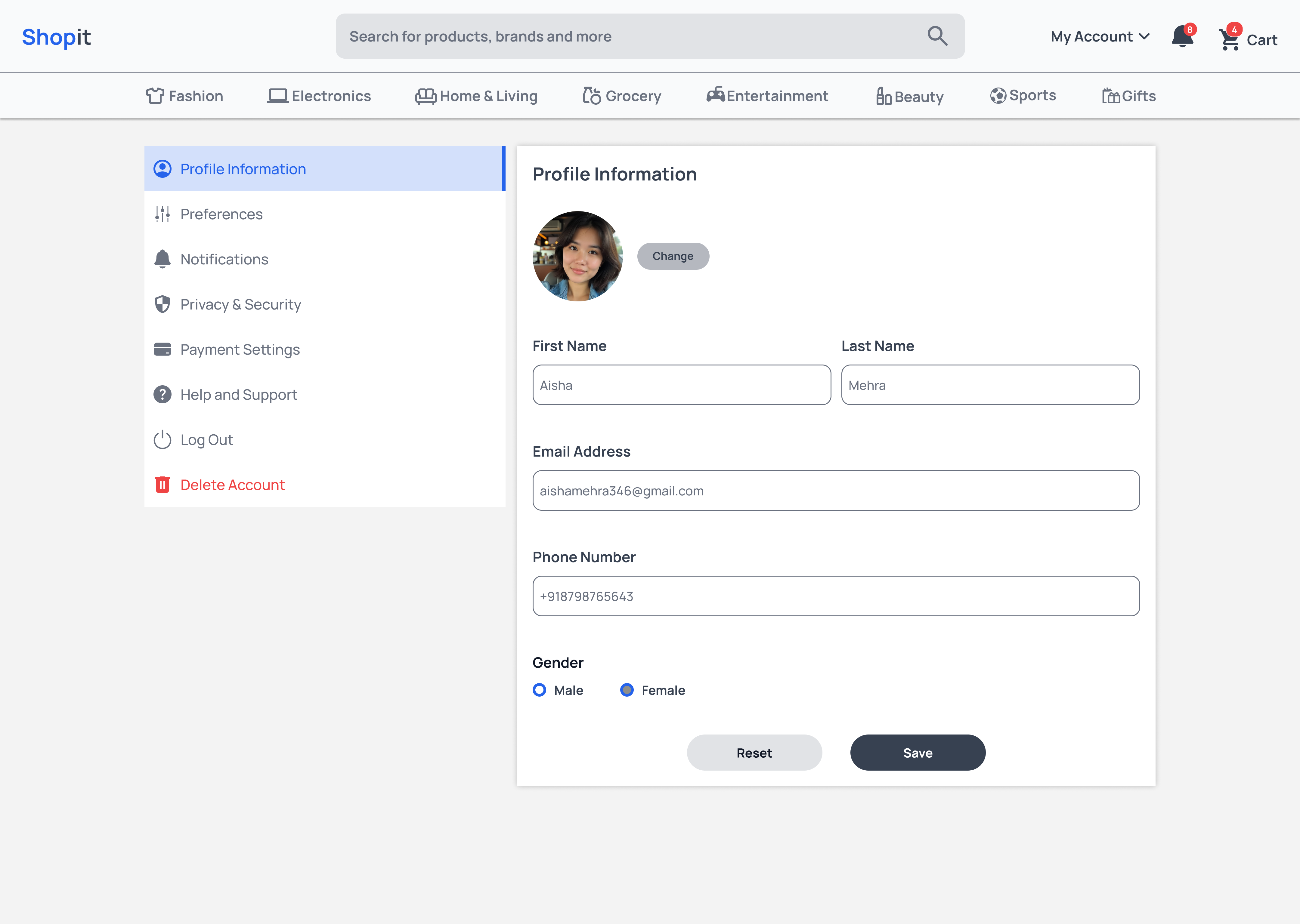Open the Home & Living category
Viewport: 1300px width, 924px height.
(476, 96)
